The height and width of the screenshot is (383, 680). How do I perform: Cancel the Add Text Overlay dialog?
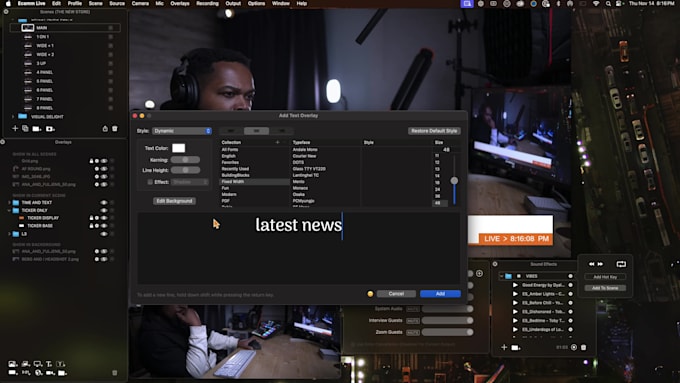click(396, 294)
